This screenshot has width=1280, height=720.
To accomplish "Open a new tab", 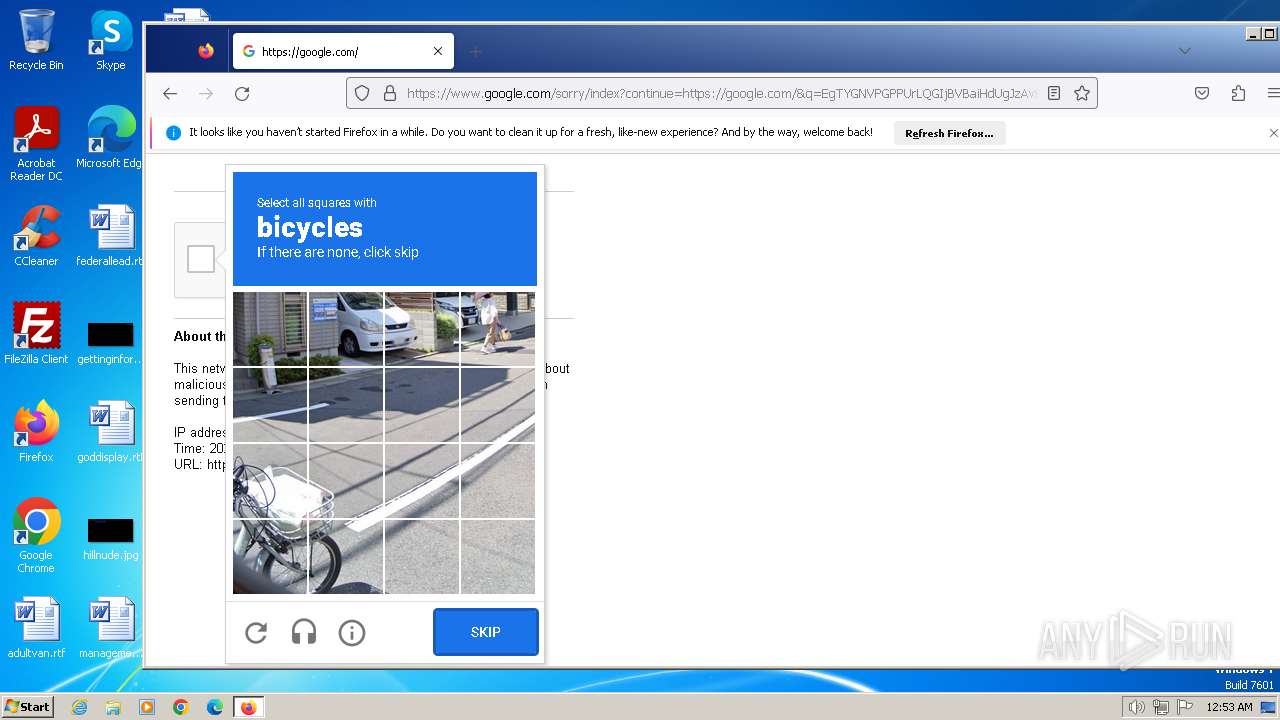I will [476, 51].
